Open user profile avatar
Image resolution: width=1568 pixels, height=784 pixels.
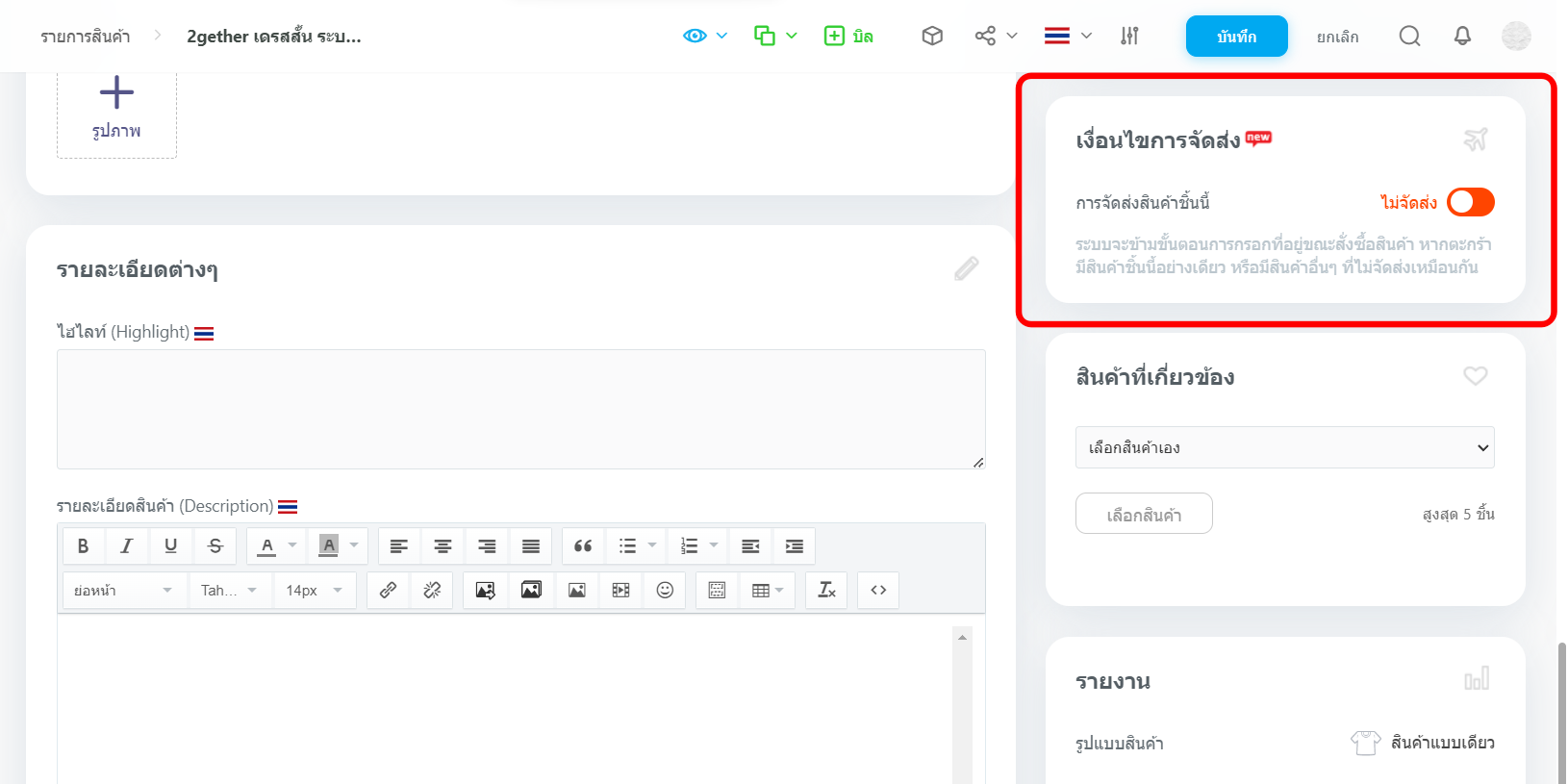(x=1516, y=36)
